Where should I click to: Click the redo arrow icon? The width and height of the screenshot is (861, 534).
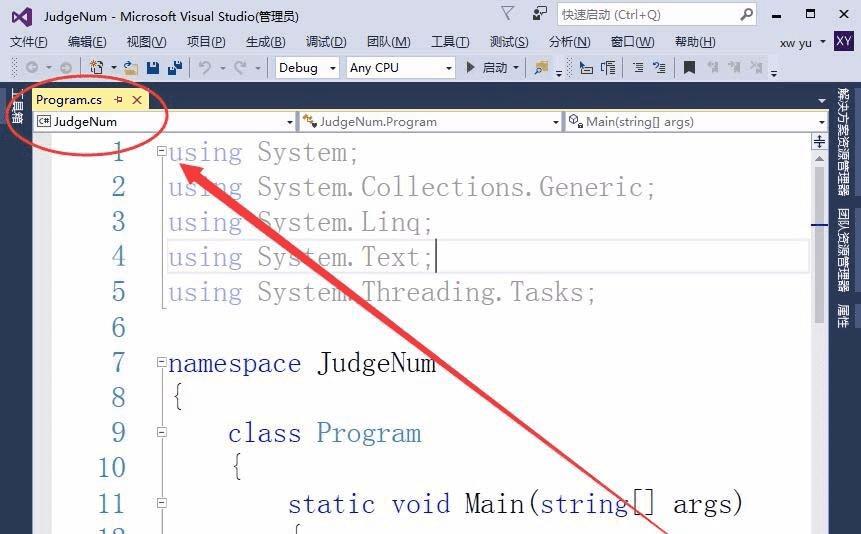[241, 68]
